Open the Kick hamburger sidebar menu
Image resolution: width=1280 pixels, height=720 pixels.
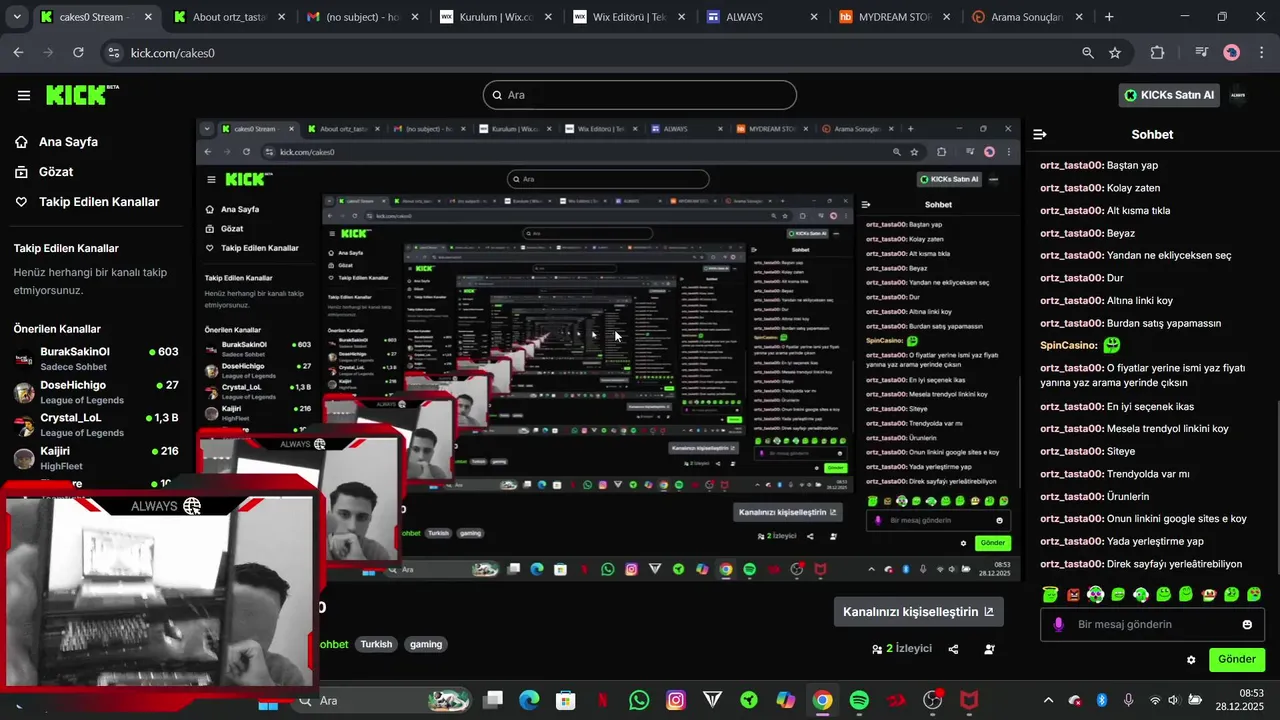click(24, 95)
